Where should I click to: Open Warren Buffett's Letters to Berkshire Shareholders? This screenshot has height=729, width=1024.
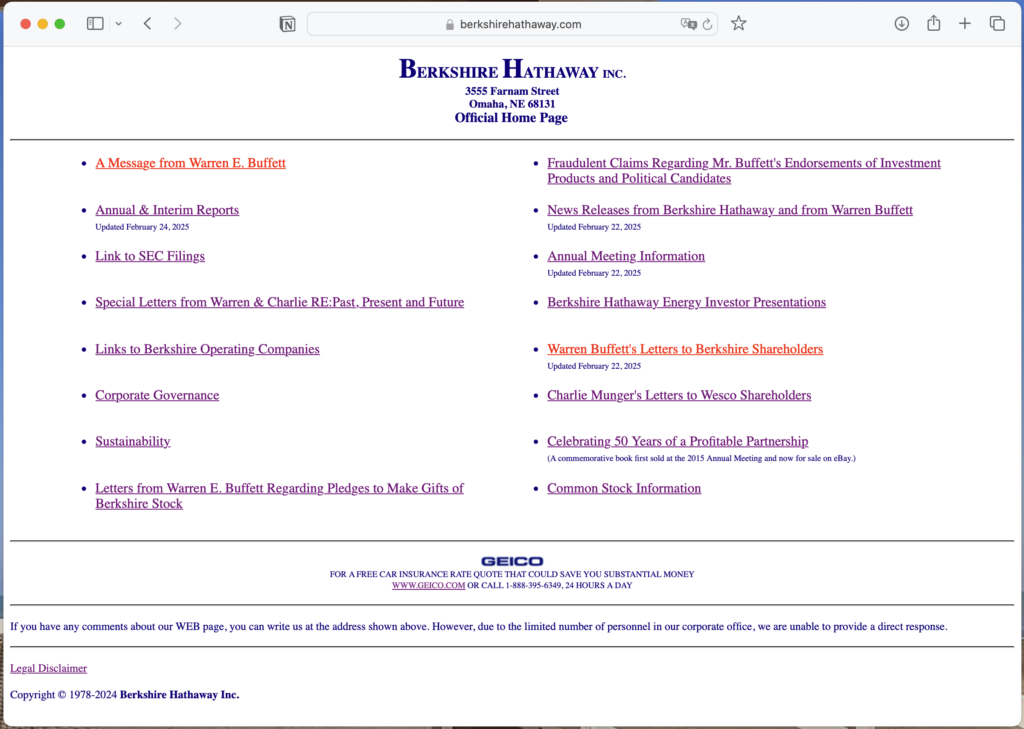(x=685, y=349)
